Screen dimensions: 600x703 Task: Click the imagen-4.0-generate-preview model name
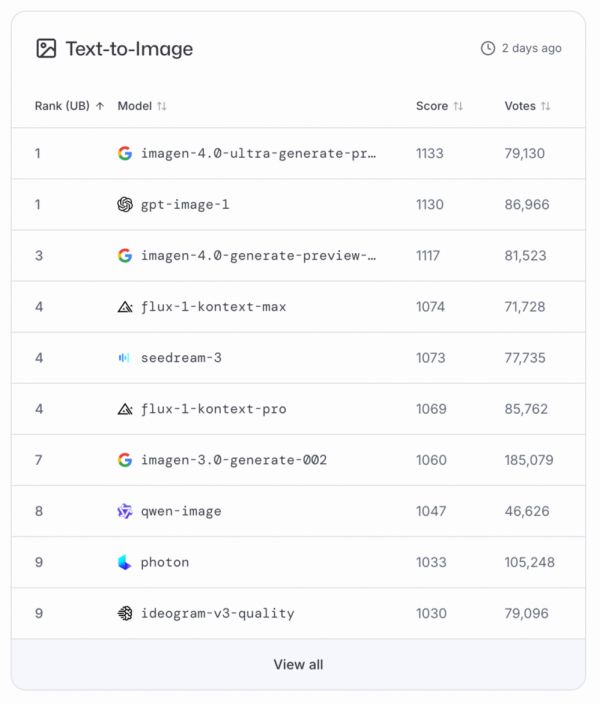[258, 255]
